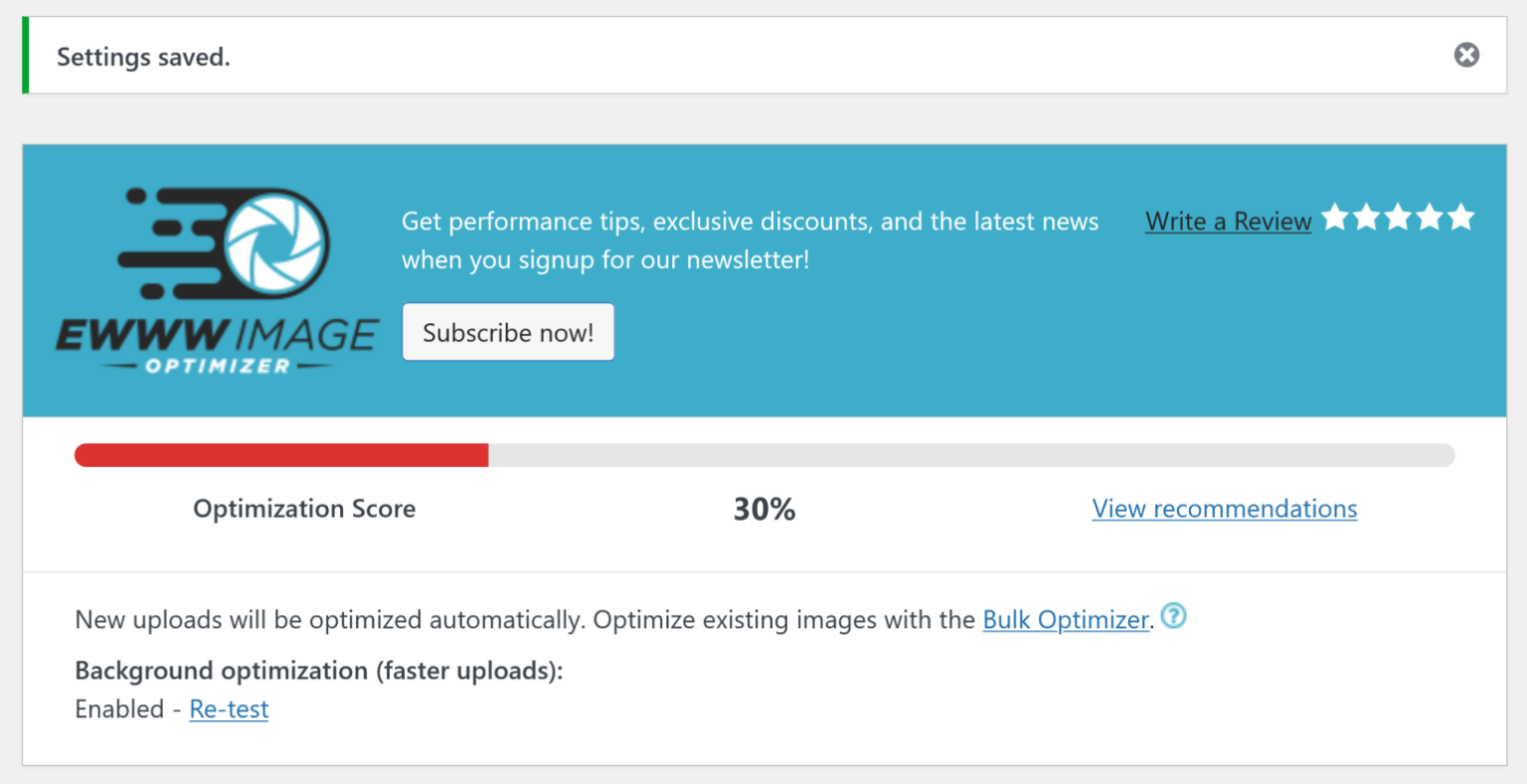
Task: Open the Write a Review link
Action: (x=1228, y=221)
